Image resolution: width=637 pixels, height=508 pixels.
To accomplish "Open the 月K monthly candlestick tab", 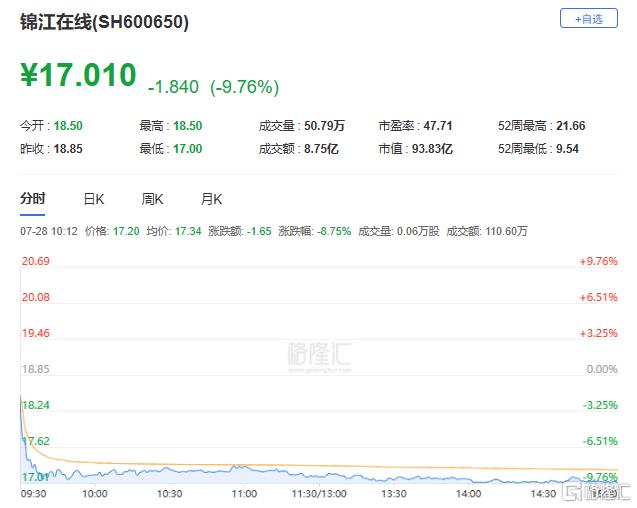I will pos(211,199).
